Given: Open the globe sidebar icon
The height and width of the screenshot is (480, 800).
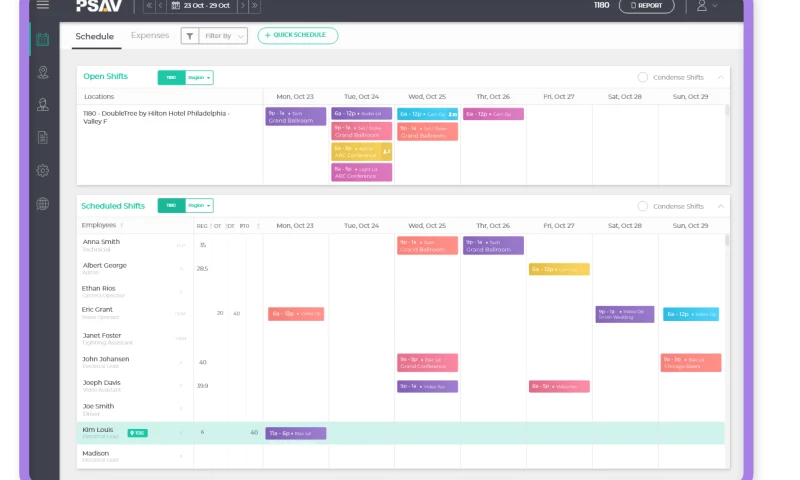Looking at the screenshot, I should click(x=42, y=204).
